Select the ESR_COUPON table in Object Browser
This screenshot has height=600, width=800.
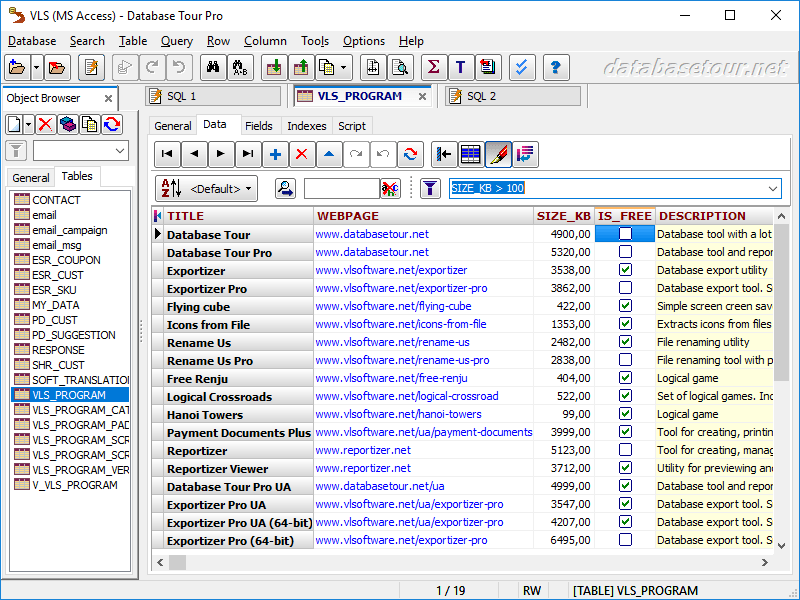coord(66,260)
